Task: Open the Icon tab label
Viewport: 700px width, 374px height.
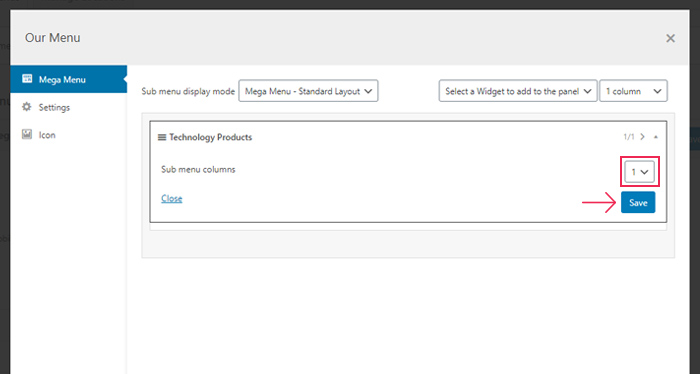Action: (47, 135)
